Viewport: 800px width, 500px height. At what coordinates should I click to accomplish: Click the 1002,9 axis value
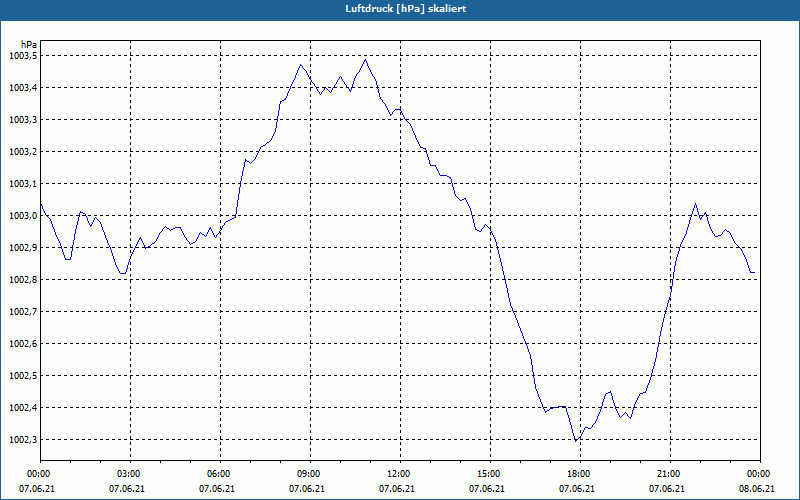[23, 248]
